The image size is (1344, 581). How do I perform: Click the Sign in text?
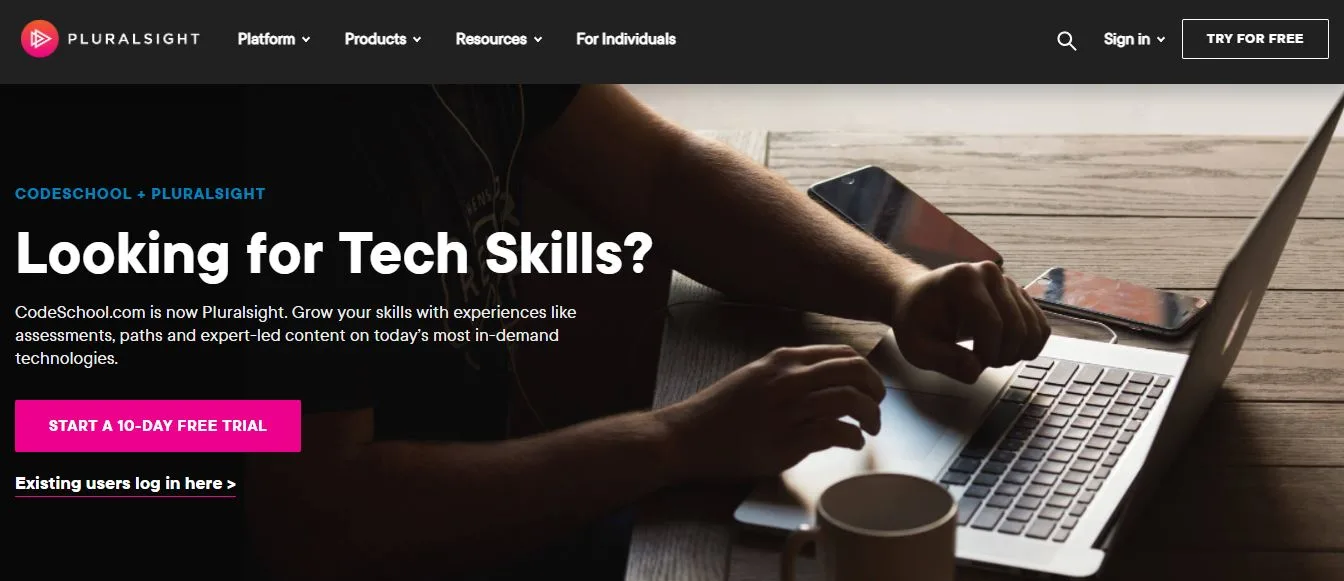pyautogui.click(x=1126, y=39)
